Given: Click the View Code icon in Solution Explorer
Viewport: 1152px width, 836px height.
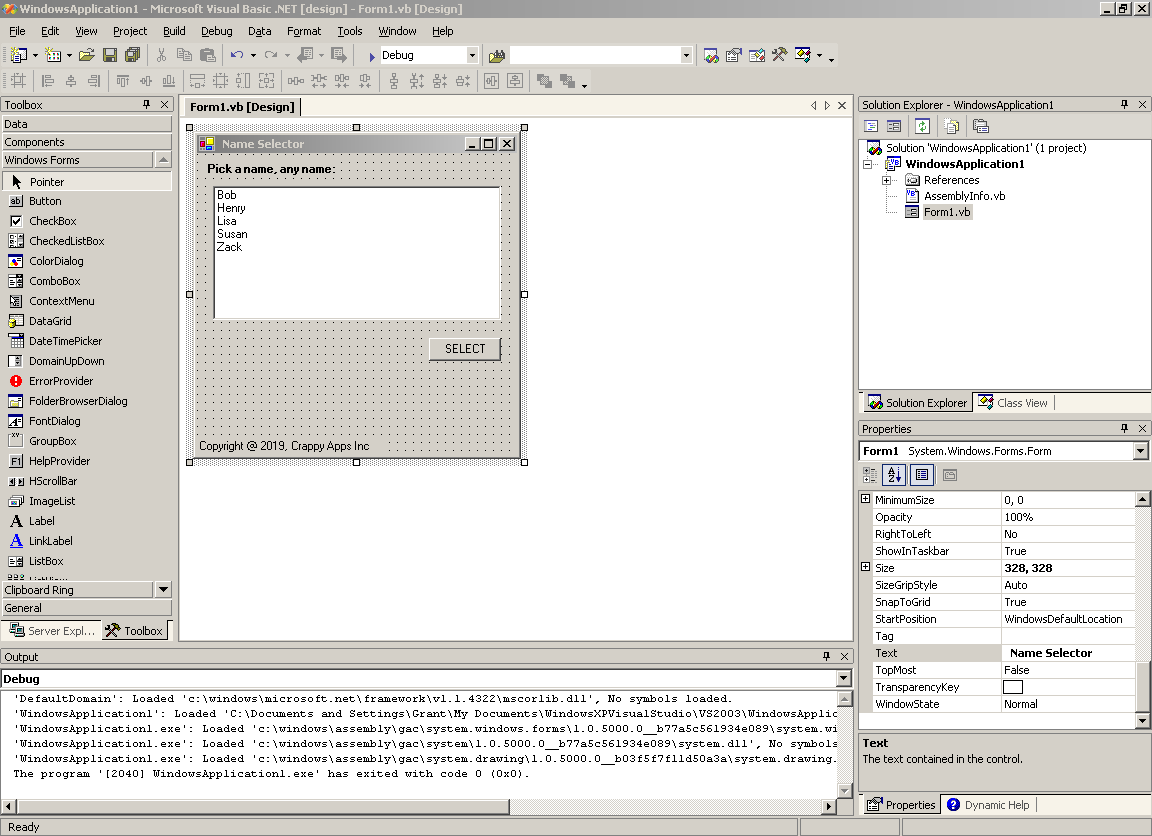Looking at the screenshot, I should 871,126.
